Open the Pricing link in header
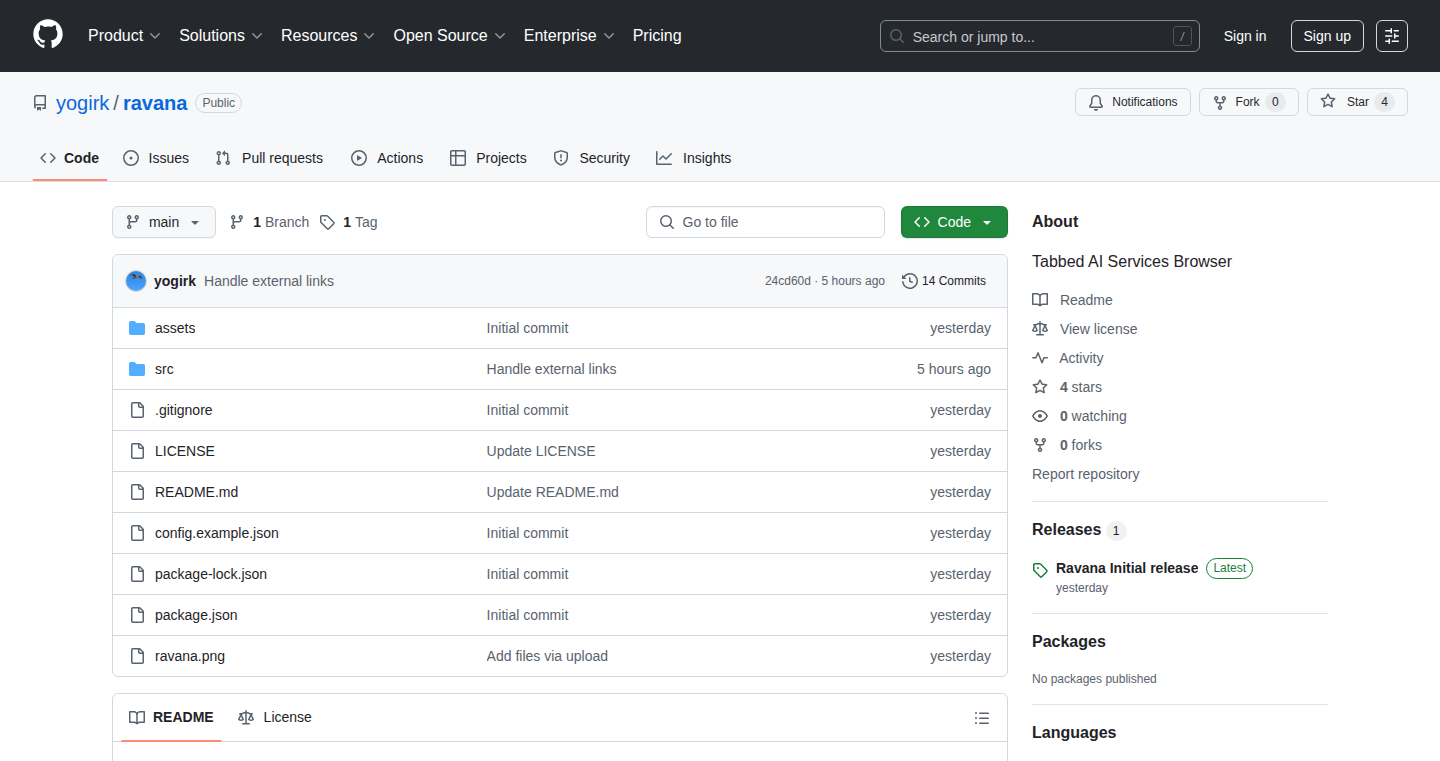Image resolution: width=1440 pixels, height=761 pixels. coord(657,36)
